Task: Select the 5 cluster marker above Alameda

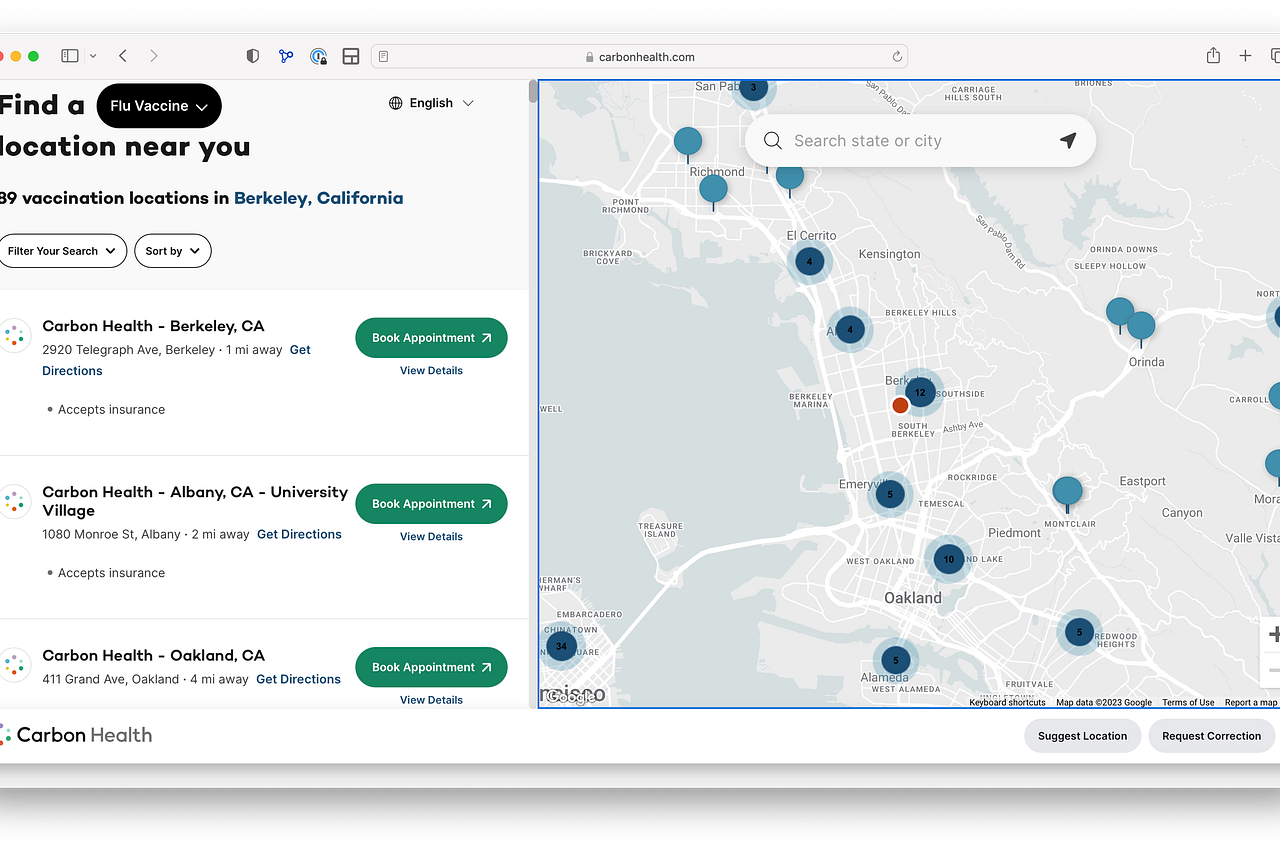Action: coord(896,660)
